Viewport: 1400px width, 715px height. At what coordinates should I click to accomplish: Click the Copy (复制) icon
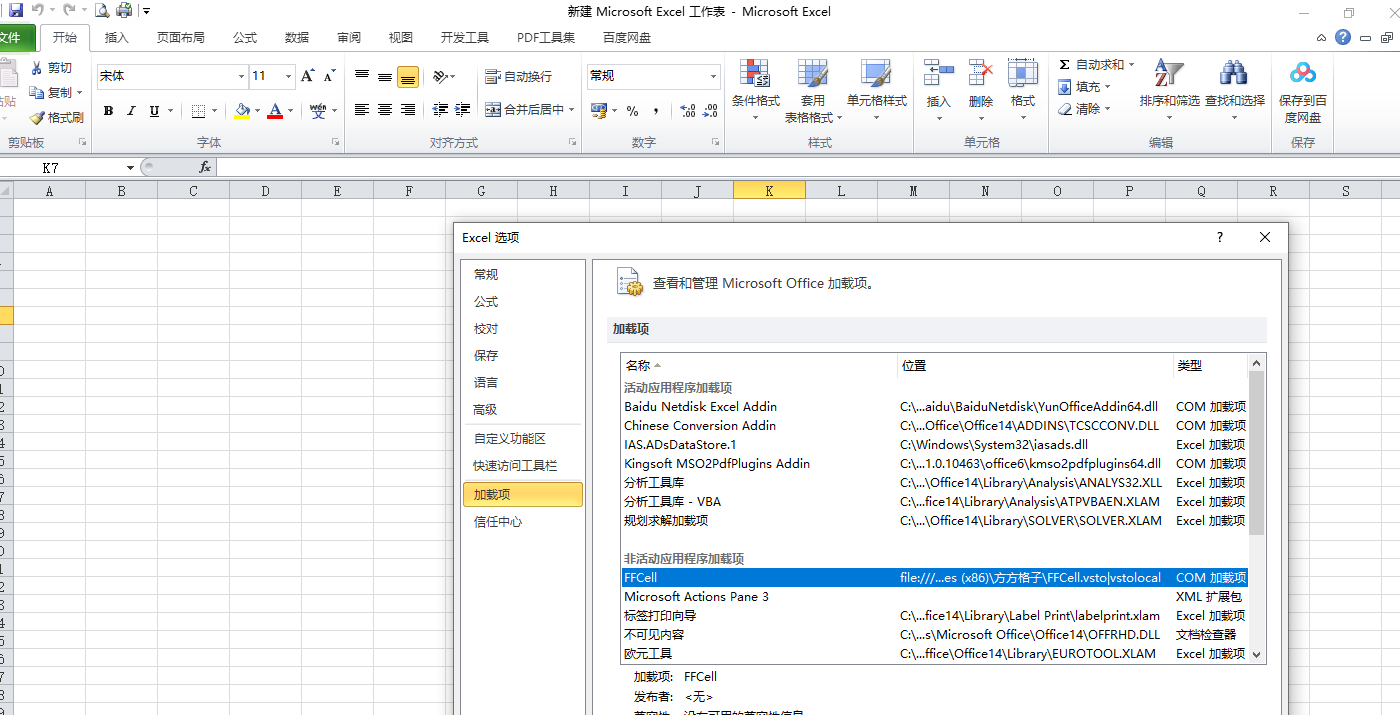[x=37, y=92]
